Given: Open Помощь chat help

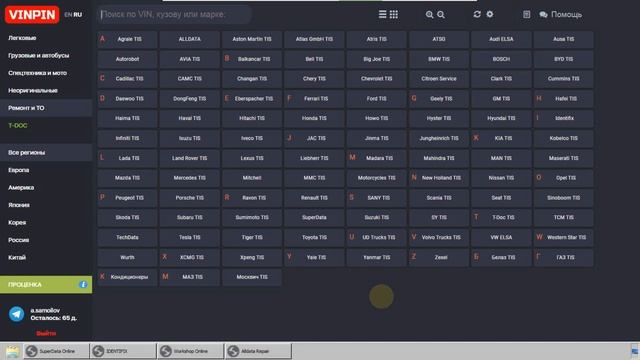Looking at the screenshot, I should tap(560, 15).
